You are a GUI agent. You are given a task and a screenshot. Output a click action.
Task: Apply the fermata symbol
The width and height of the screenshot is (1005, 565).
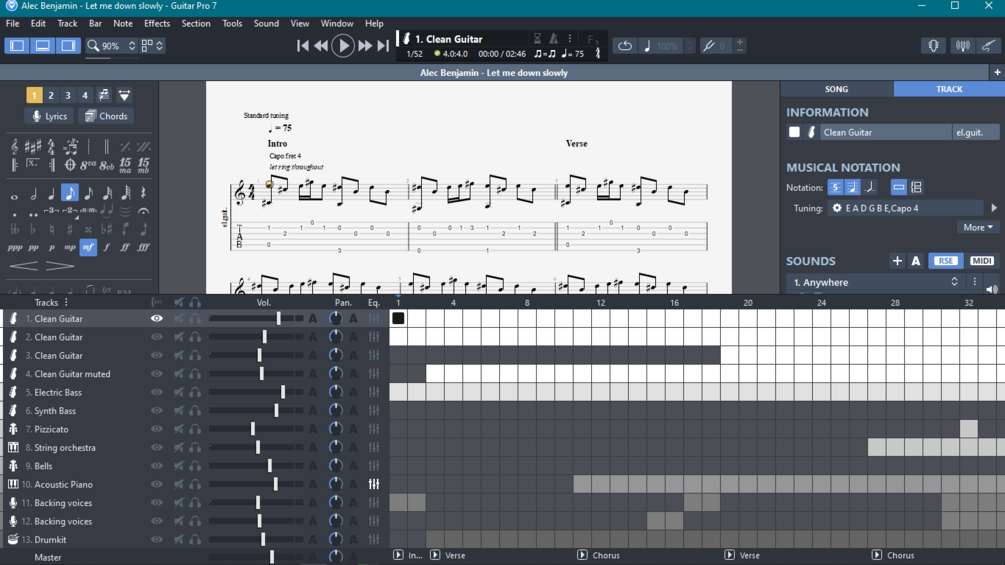[144, 211]
